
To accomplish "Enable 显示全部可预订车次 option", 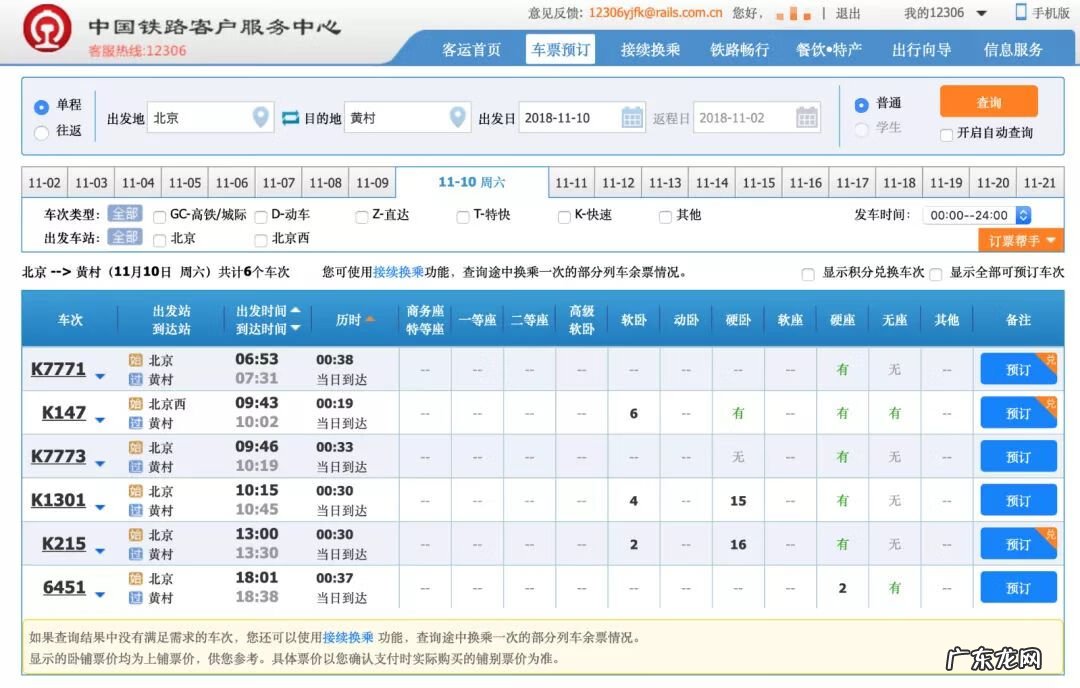I will (x=935, y=273).
